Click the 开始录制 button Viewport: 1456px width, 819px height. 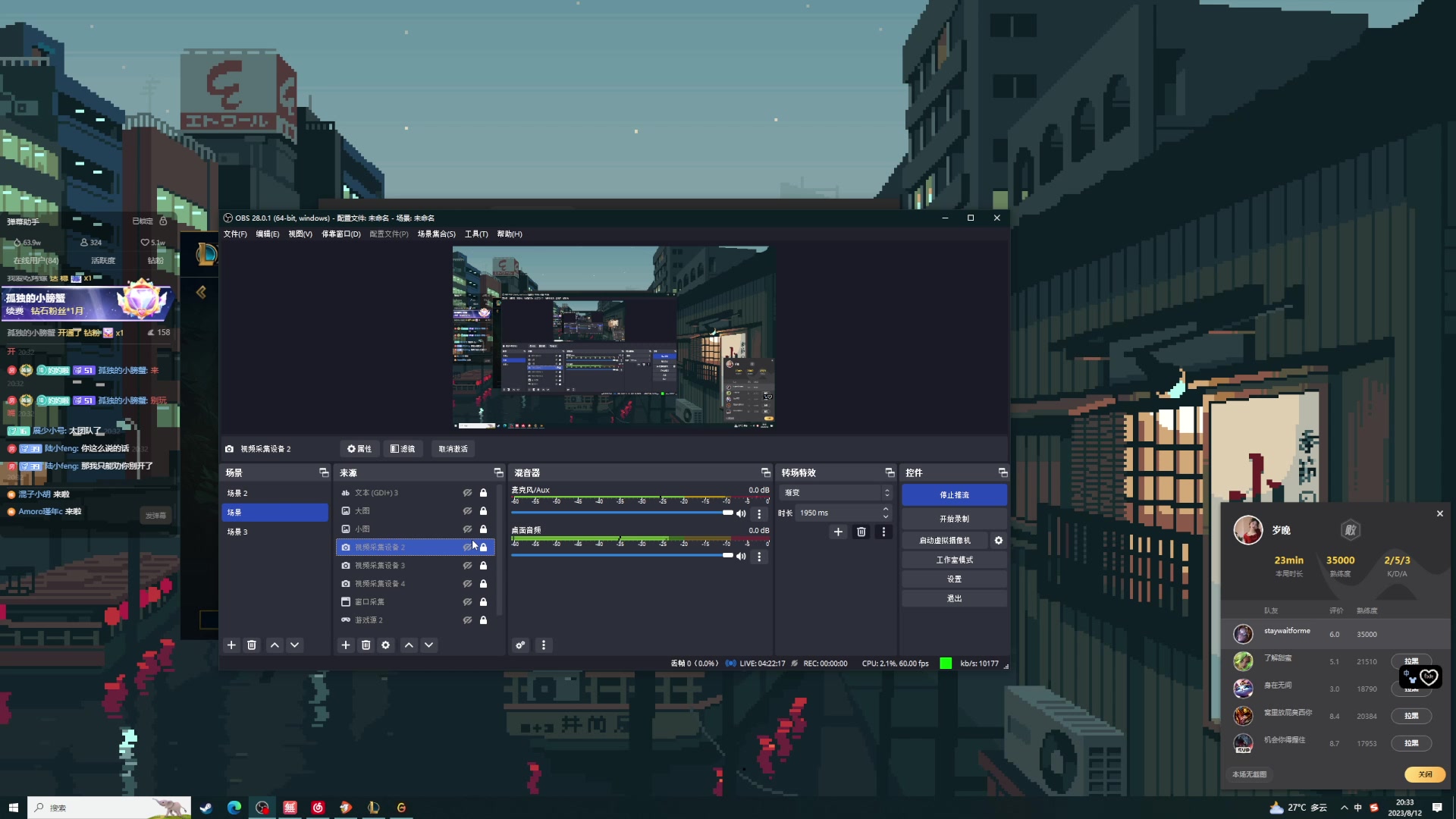(x=954, y=519)
